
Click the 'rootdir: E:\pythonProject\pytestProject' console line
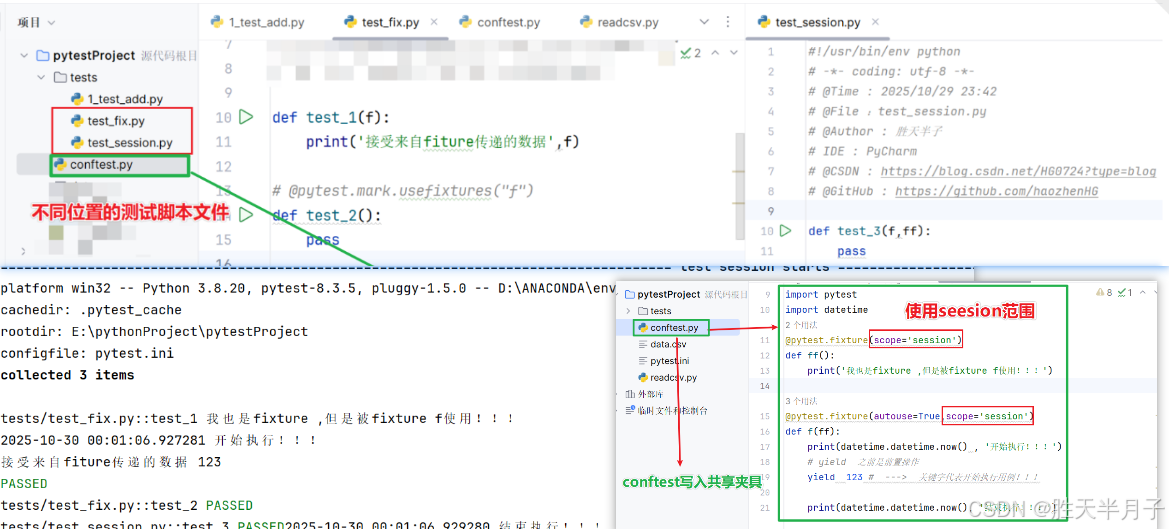point(154,332)
